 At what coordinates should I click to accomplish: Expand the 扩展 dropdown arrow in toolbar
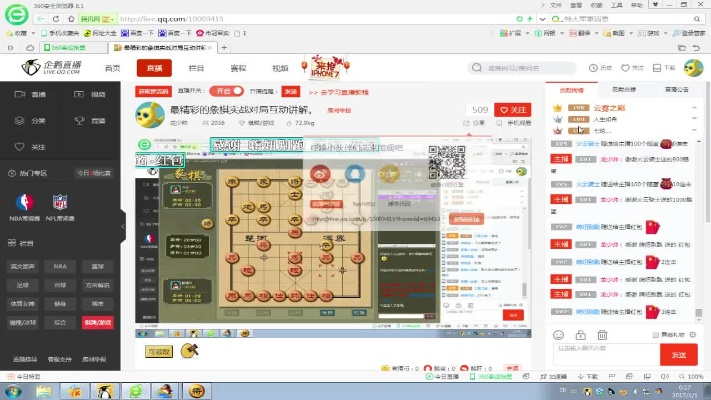[527, 33]
